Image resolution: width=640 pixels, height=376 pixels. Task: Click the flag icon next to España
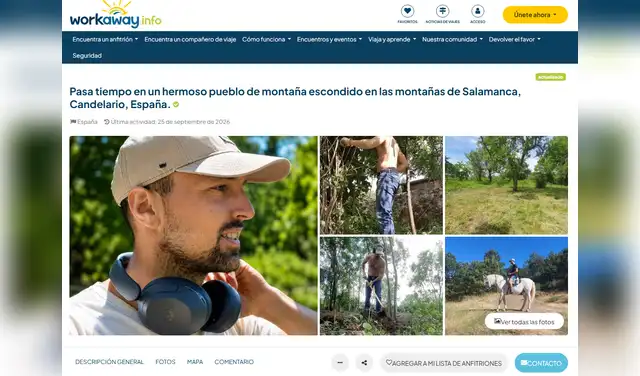[x=73, y=122]
